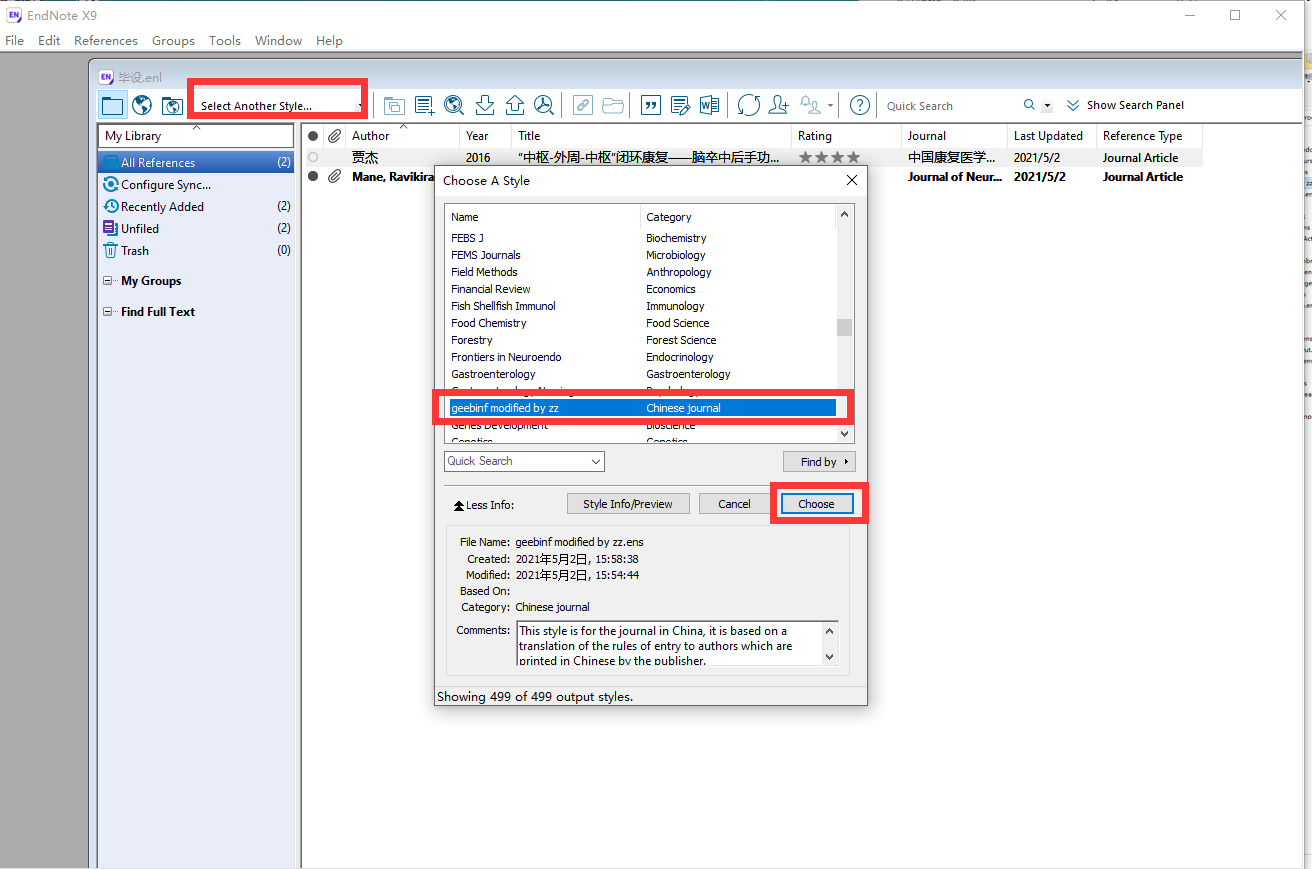The image size is (1312, 869).
Task: Click Comments box scroll-down arrow
Action: [829, 657]
